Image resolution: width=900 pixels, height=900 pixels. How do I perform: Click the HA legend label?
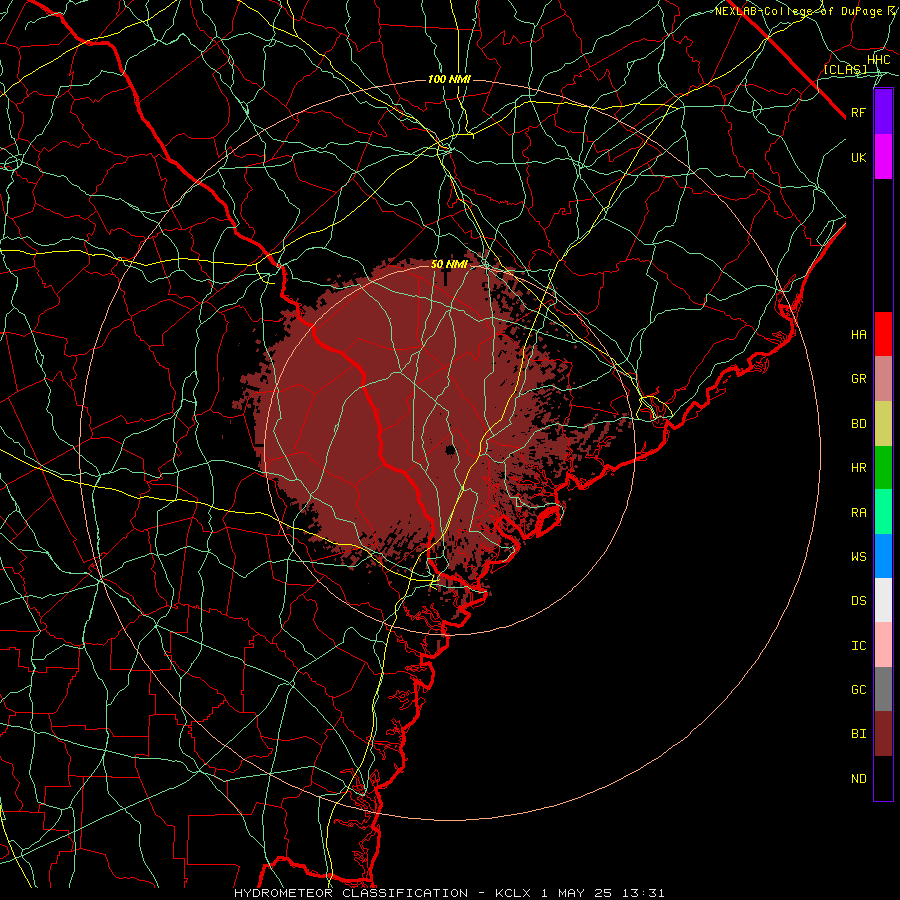coord(858,335)
